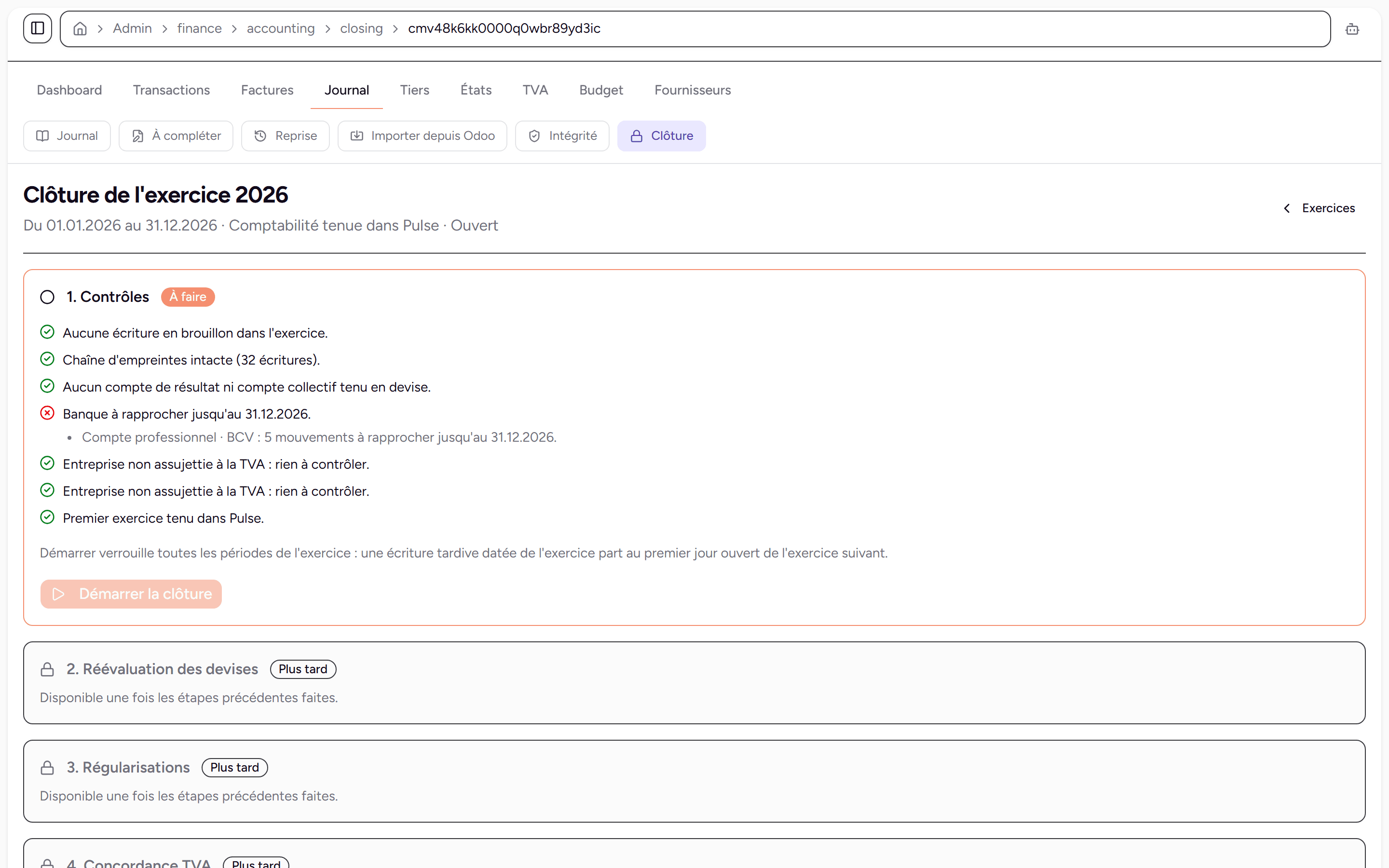Click the '3. Régularisations' heading

tap(128, 768)
